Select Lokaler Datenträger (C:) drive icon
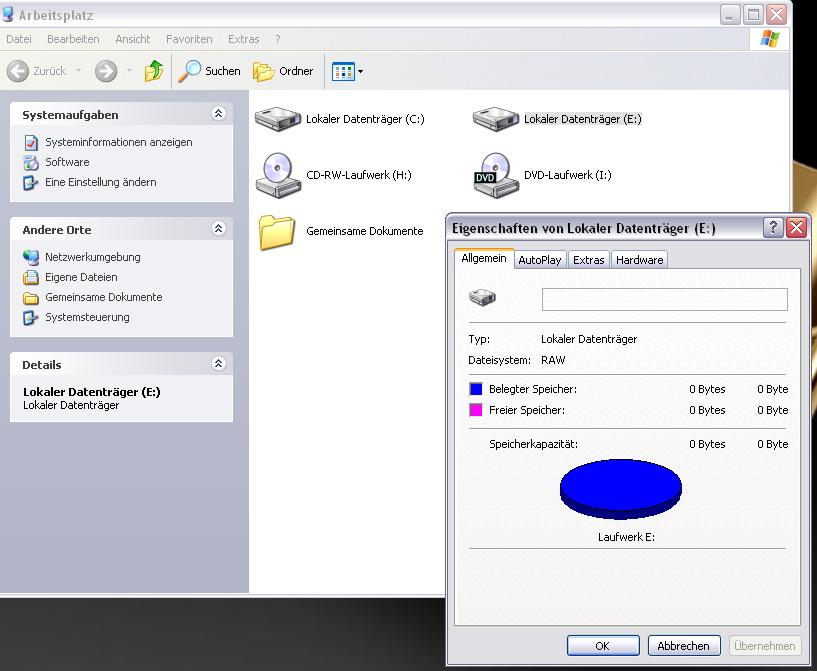Viewport: 817px width, 671px height. tap(278, 119)
